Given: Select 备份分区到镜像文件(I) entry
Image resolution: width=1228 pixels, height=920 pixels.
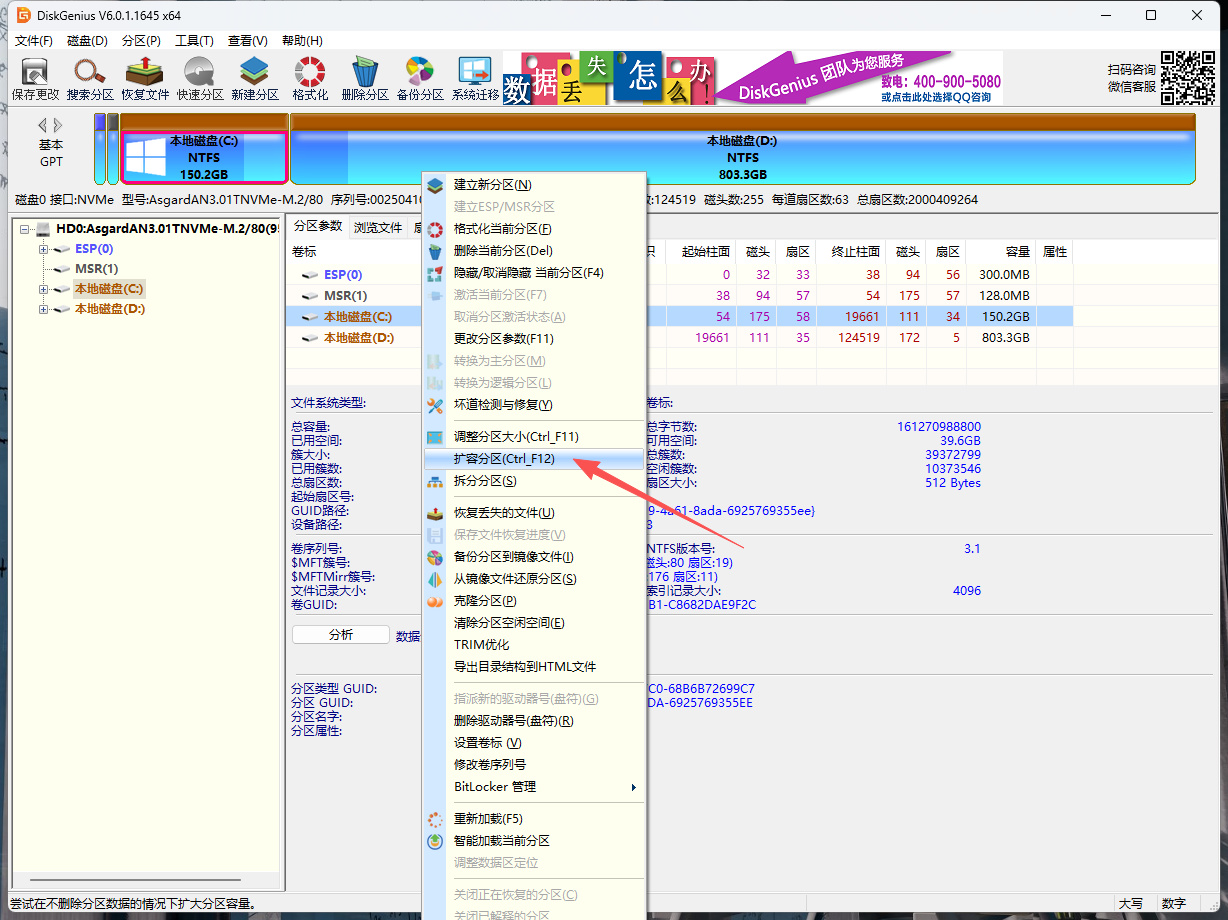Looking at the screenshot, I should 534,557.
